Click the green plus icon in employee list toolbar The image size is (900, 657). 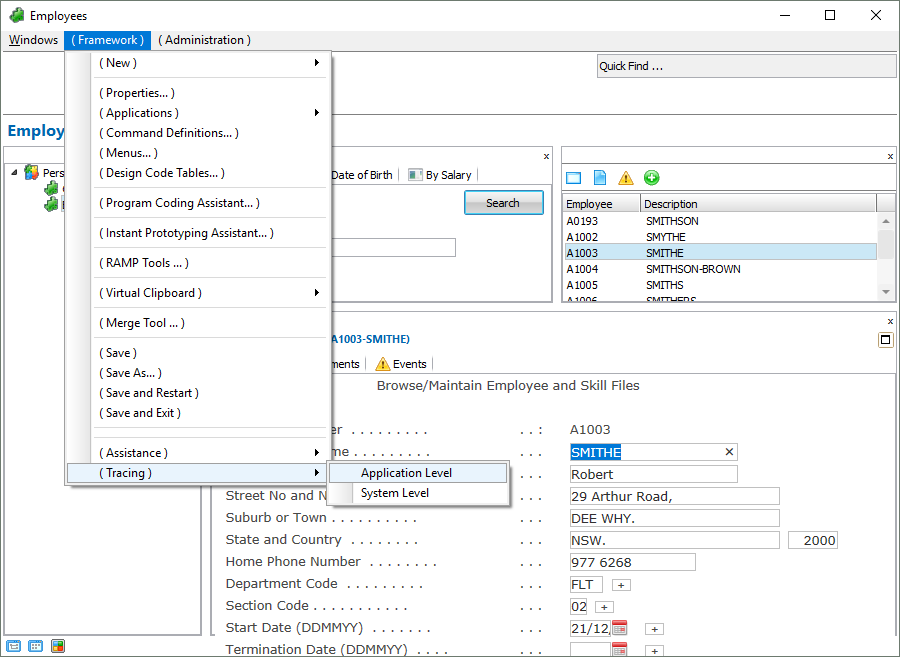click(x=652, y=178)
